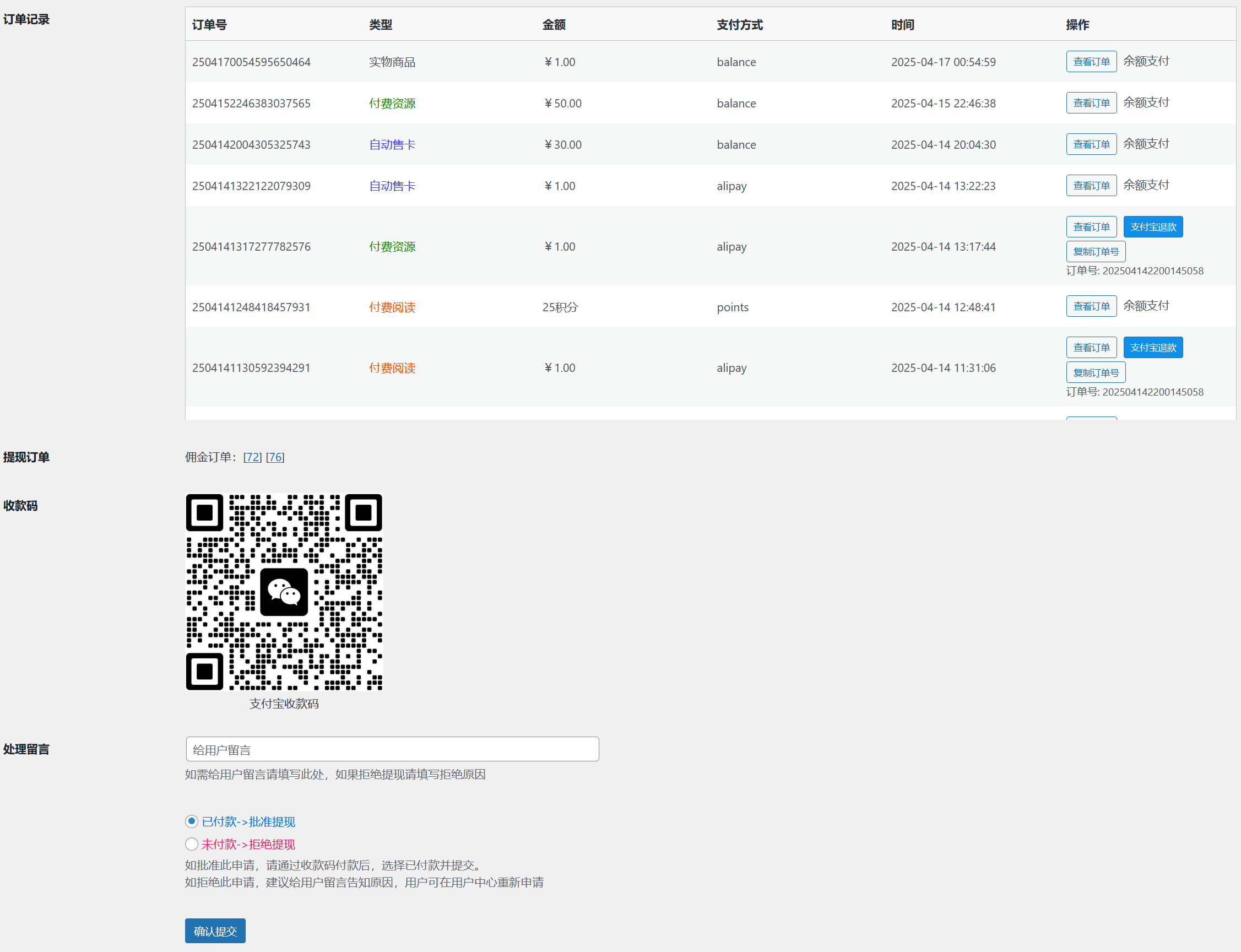
Task: View order 2504141317277782576
Action: point(1091,226)
